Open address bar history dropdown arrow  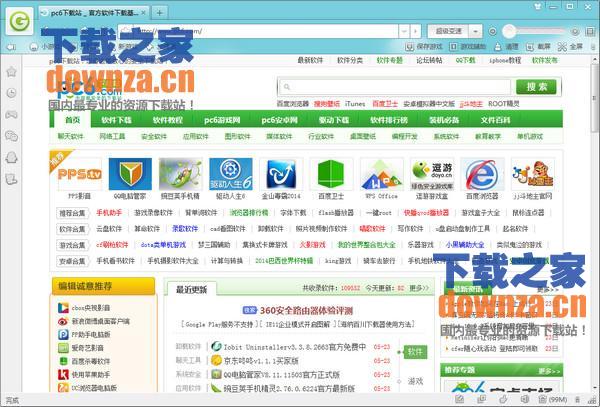point(404,31)
